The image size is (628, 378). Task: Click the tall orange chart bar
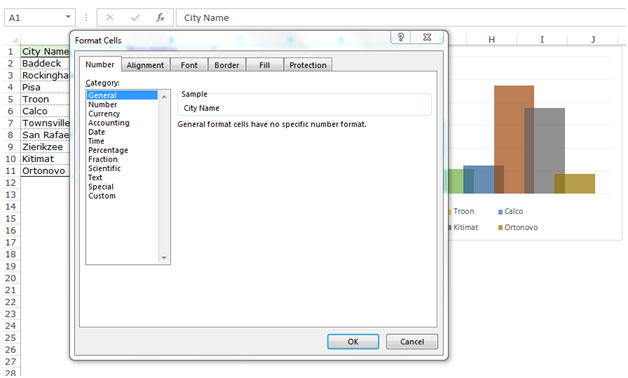[x=513, y=139]
